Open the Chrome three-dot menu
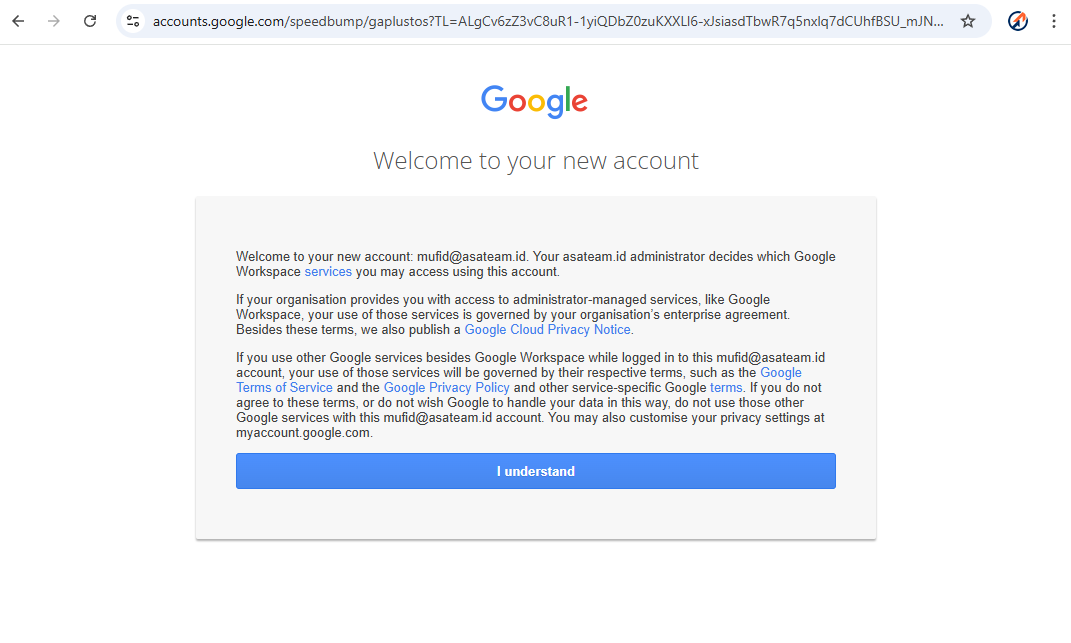This screenshot has width=1071, height=643. [1054, 21]
